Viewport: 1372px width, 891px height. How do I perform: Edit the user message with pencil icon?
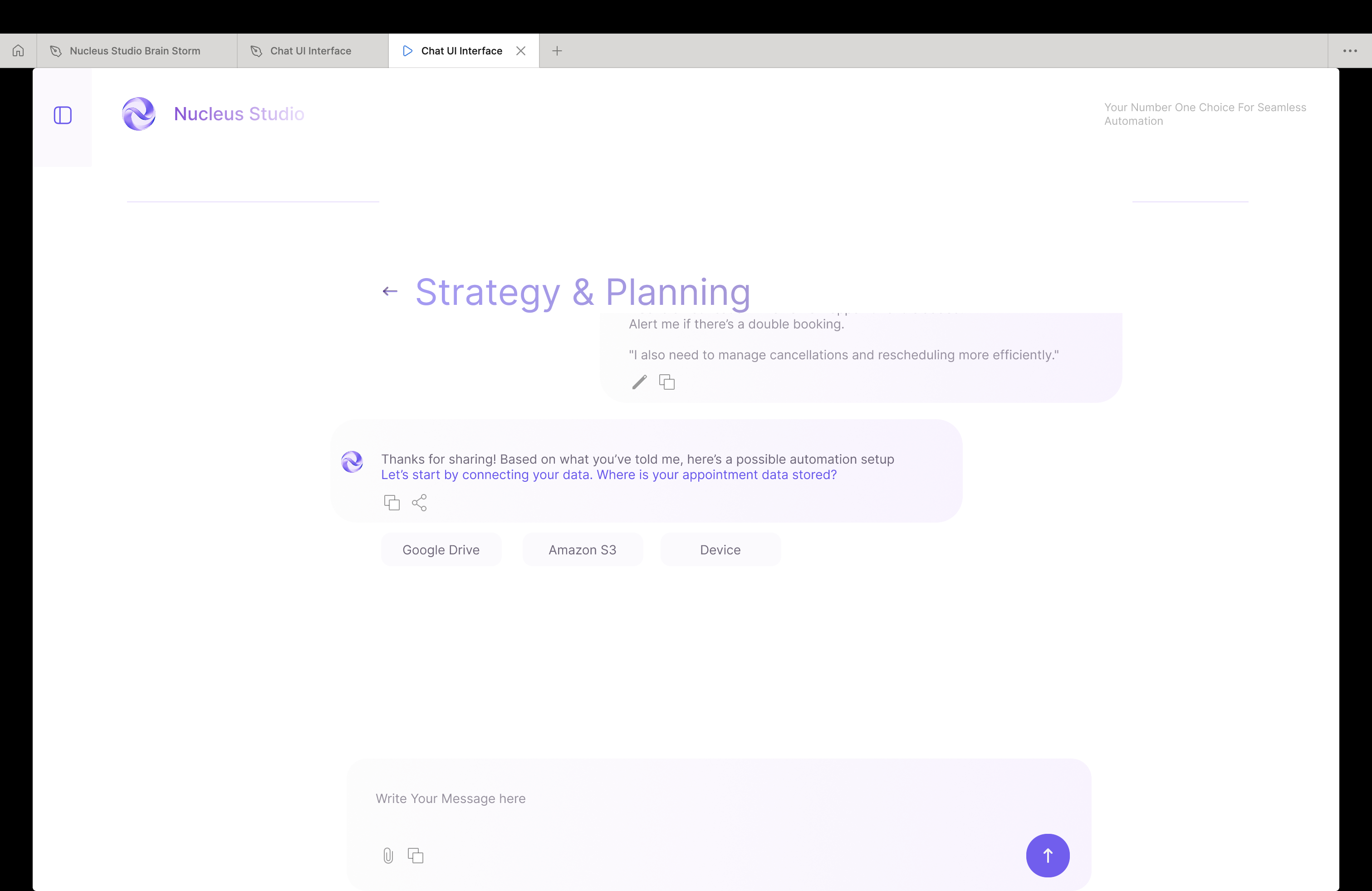tap(639, 382)
